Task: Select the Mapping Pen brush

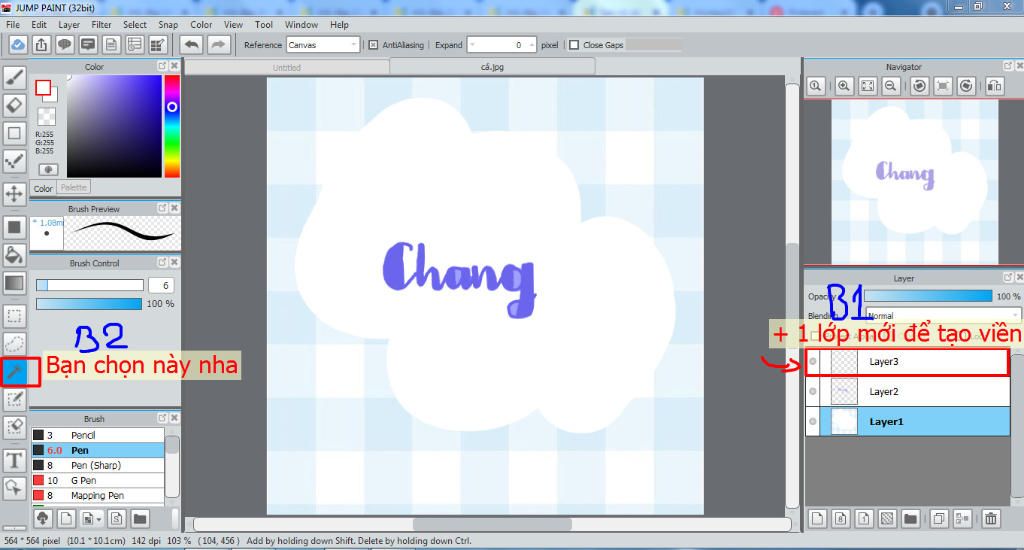Action: (98, 495)
